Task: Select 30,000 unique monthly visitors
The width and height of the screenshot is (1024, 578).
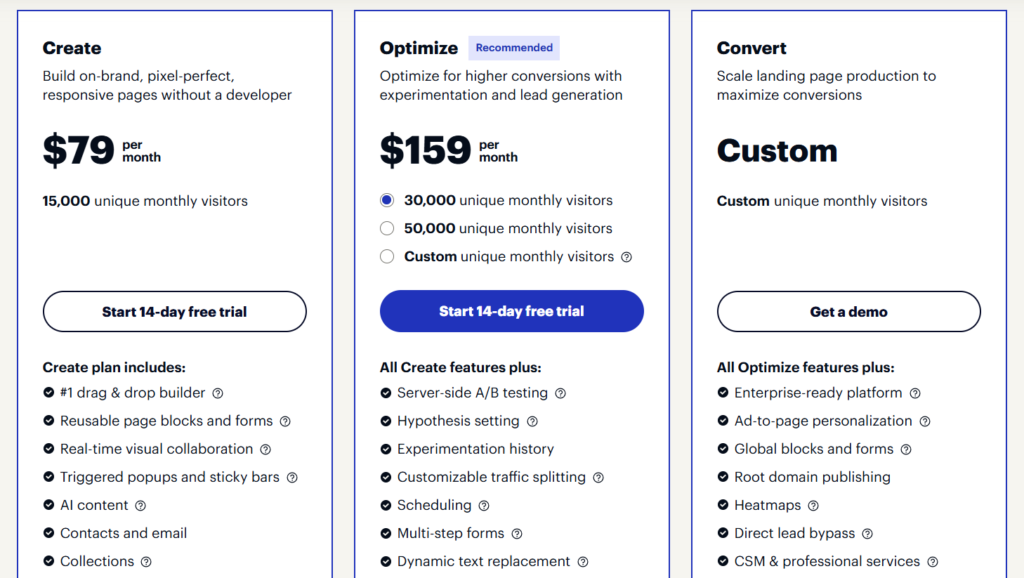Action: 387,200
